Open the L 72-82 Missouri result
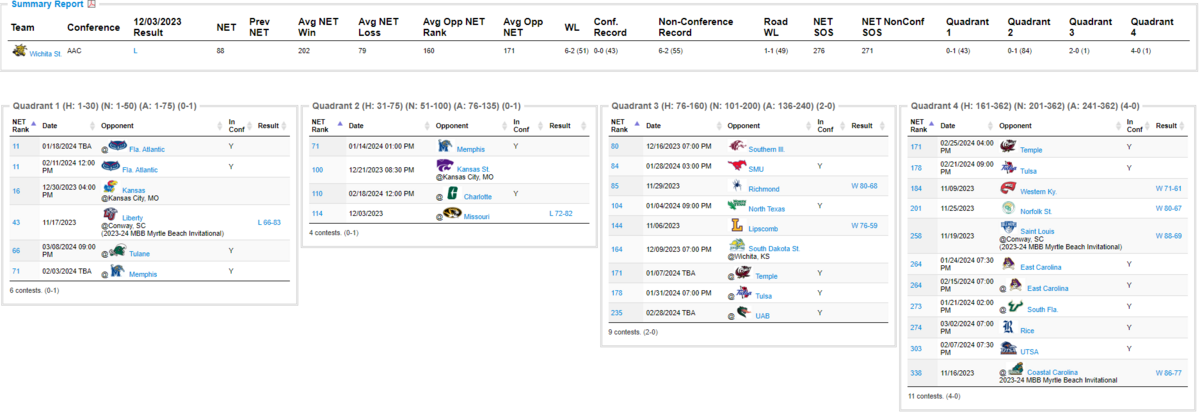Viewport: 1200px width, 412px height. pos(563,214)
